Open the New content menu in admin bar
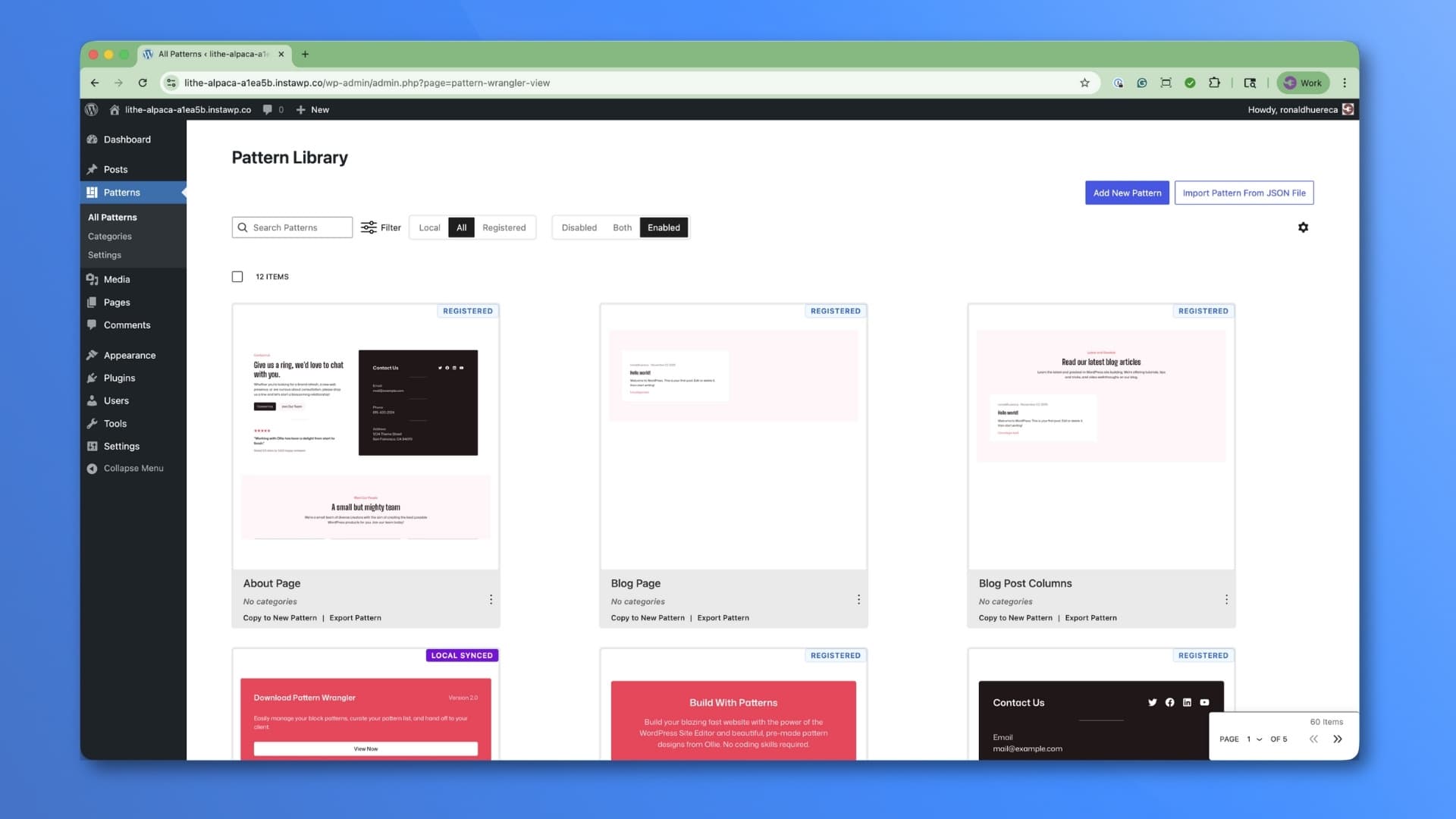The height and width of the screenshot is (819, 1456). click(312, 109)
